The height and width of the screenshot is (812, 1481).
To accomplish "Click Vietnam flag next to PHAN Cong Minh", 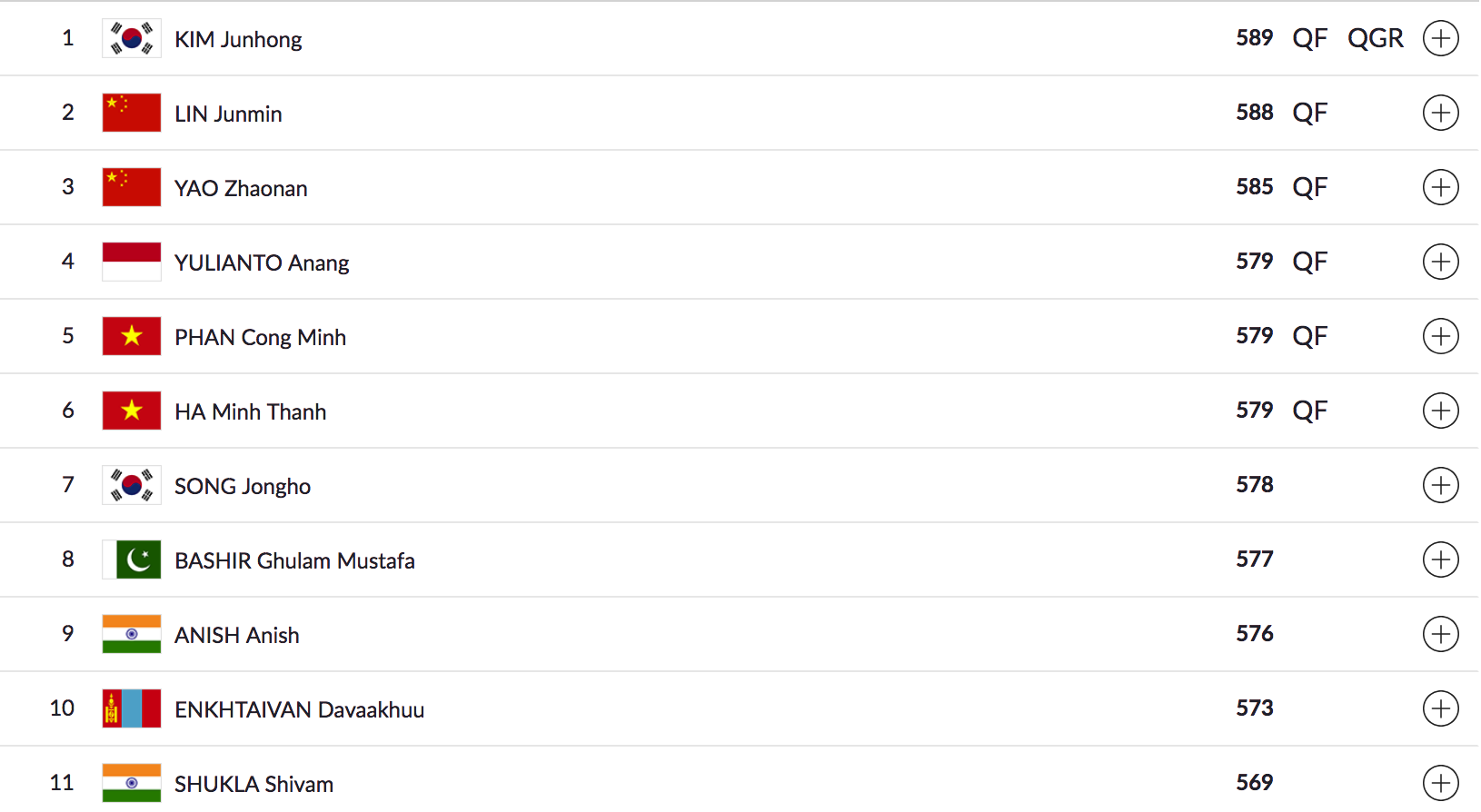I will coord(132,336).
